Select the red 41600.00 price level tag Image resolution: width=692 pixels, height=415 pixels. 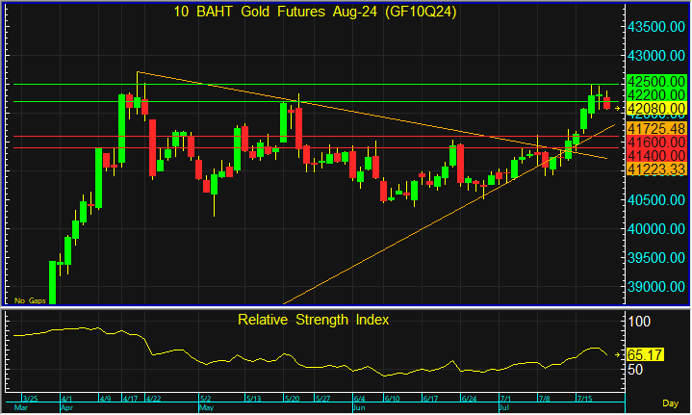655,144
